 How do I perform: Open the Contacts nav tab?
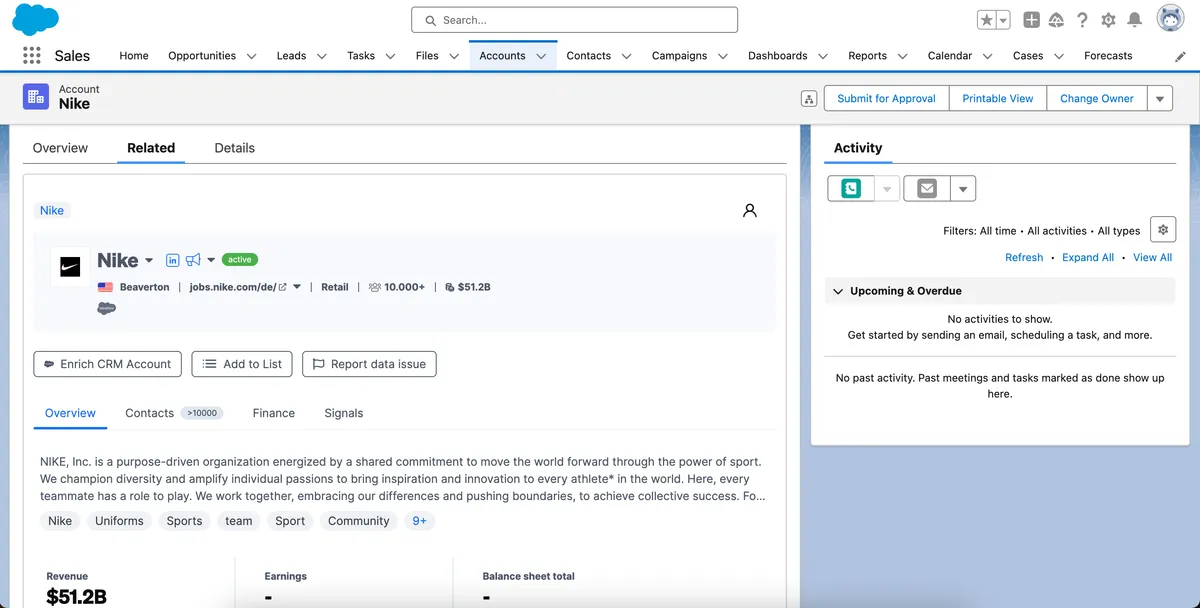click(x=588, y=56)
